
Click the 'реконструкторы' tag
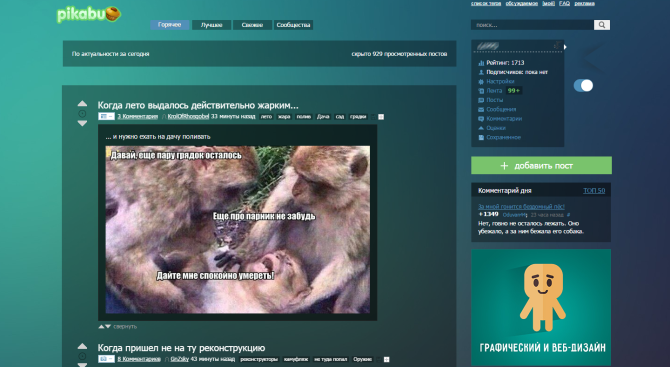(x=259, y=359)
